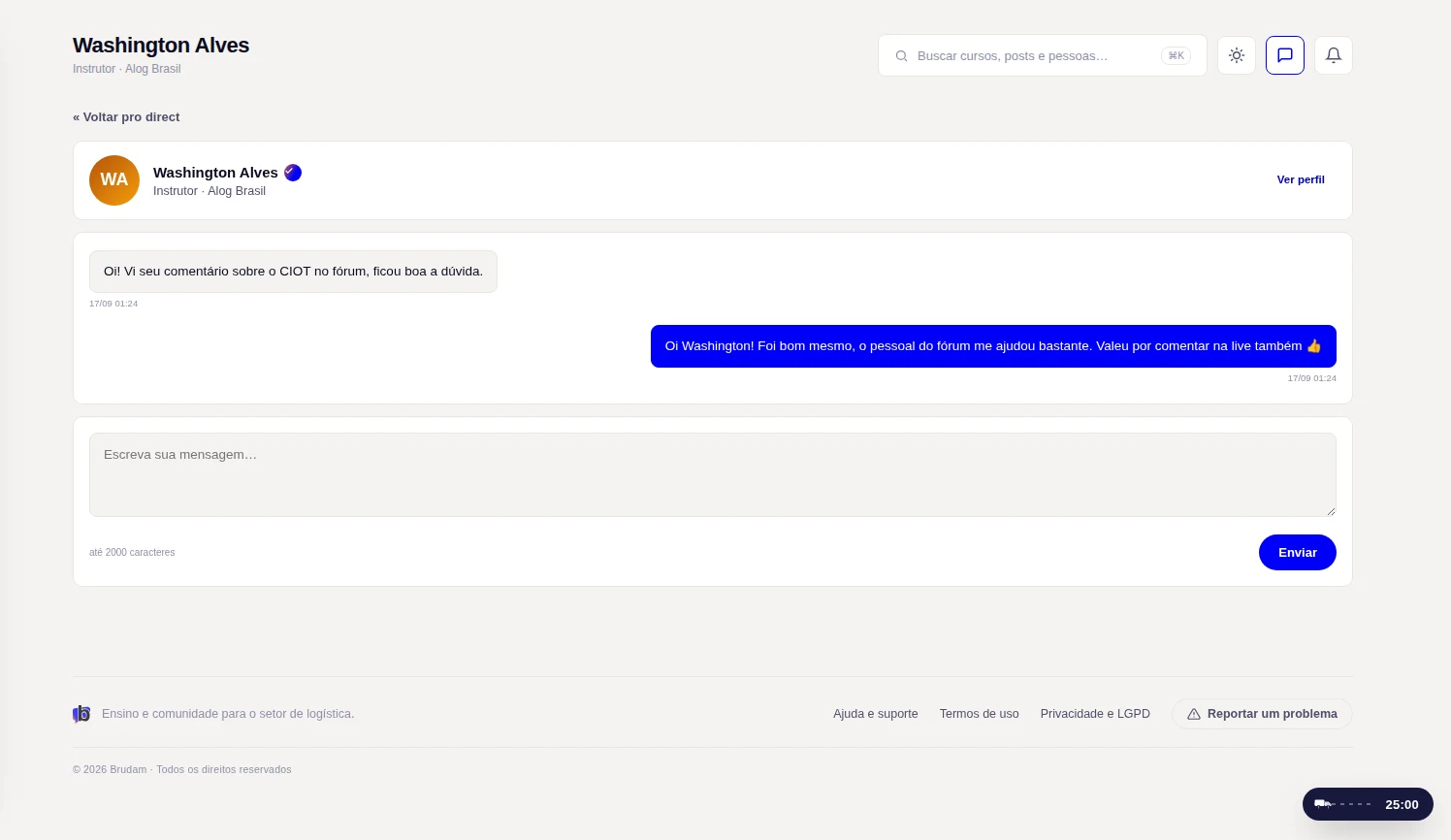Screen dimensions: 1451x840
Task: Open the direct messages chat icon
Action: (1285, 55)
